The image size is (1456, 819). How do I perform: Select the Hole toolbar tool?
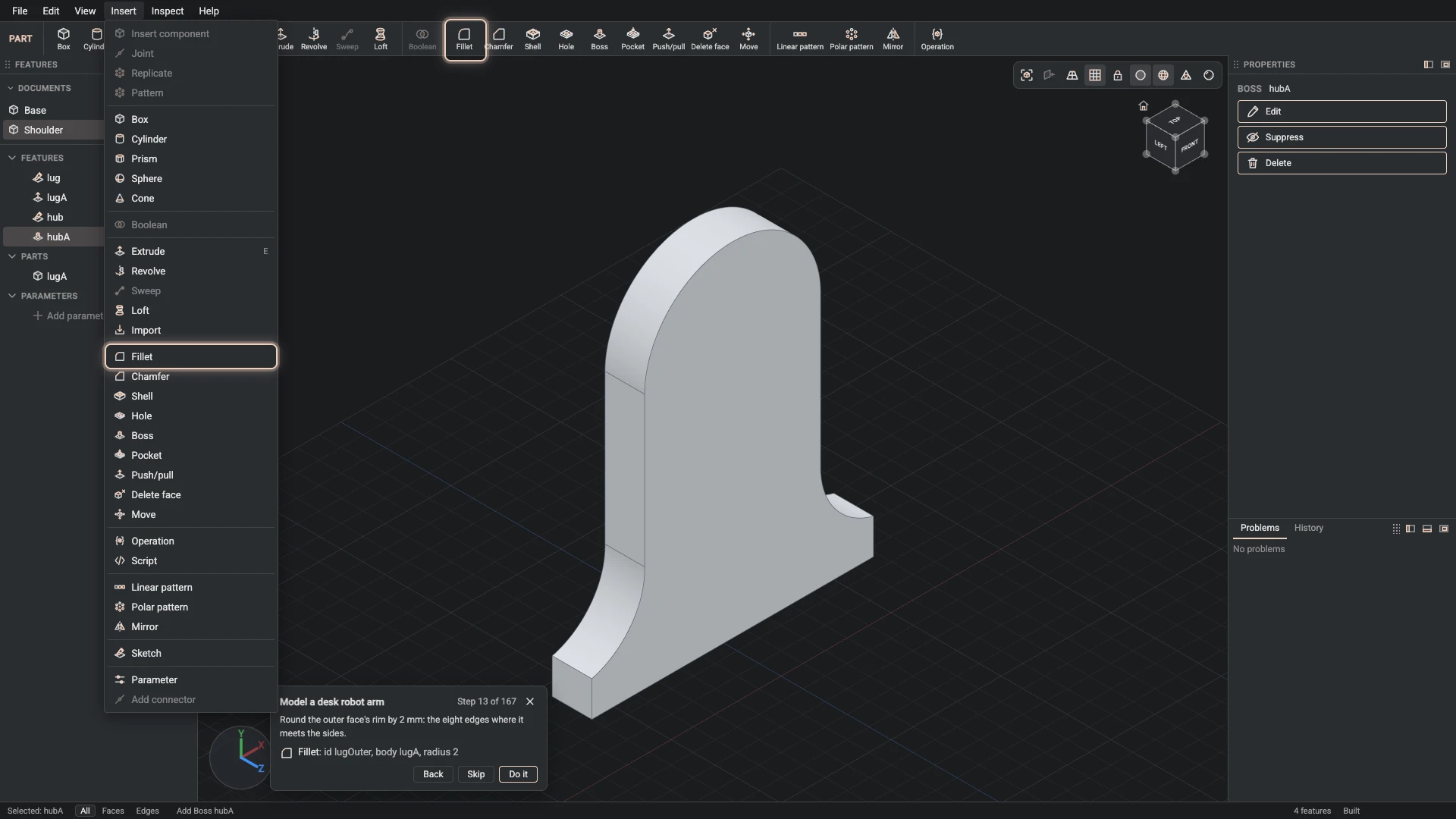pyautogui.click(x=566, y=39)
